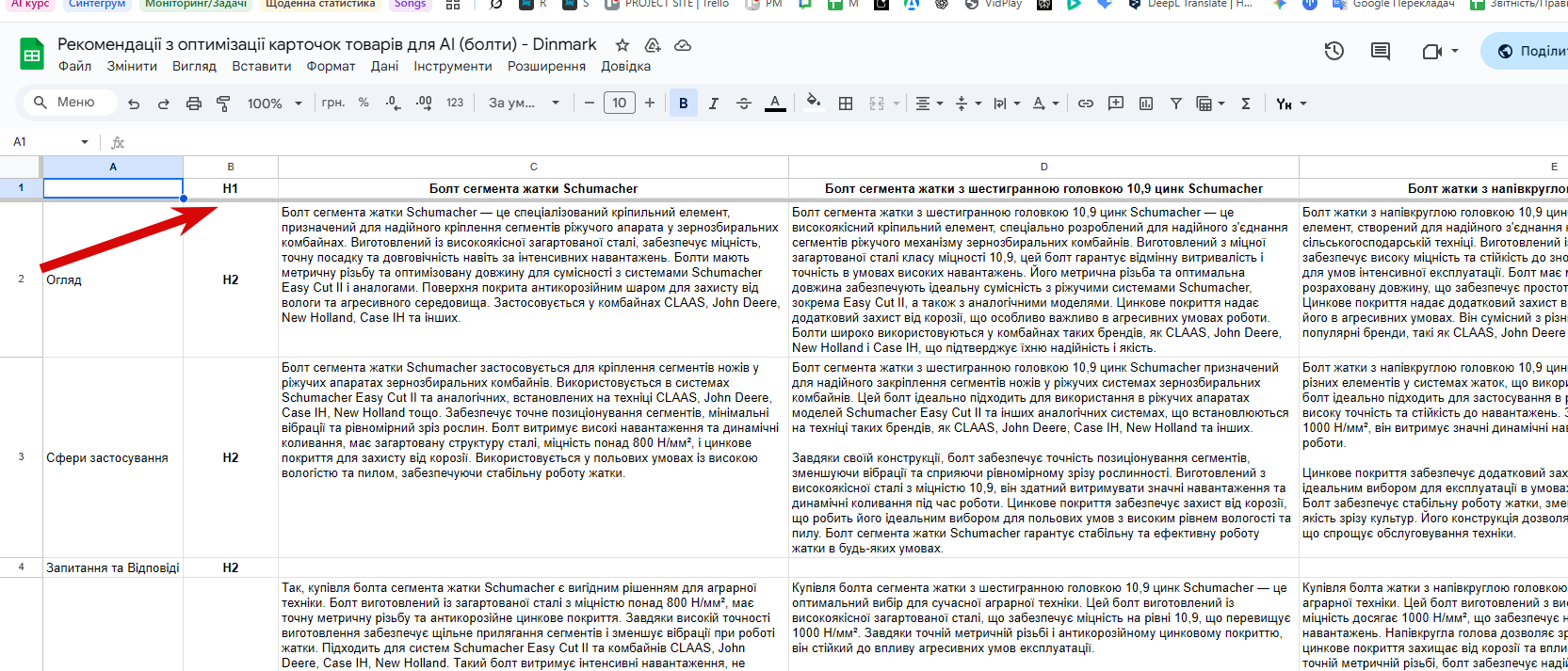The image size is (1568, 671).
Task: Open the 123 number formats menu
Action: point(455,103)
